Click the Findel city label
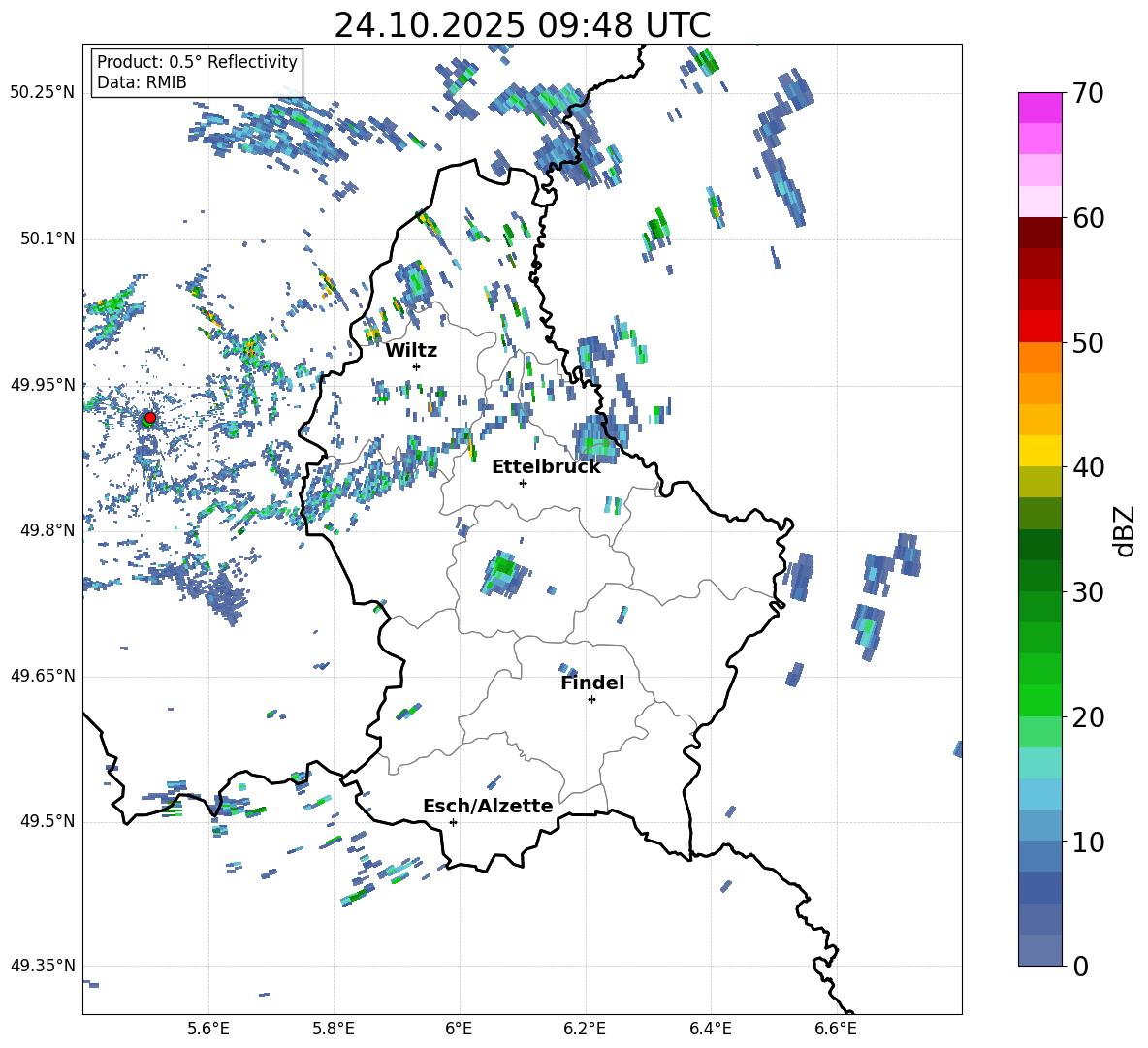 (x=592, y=683)
